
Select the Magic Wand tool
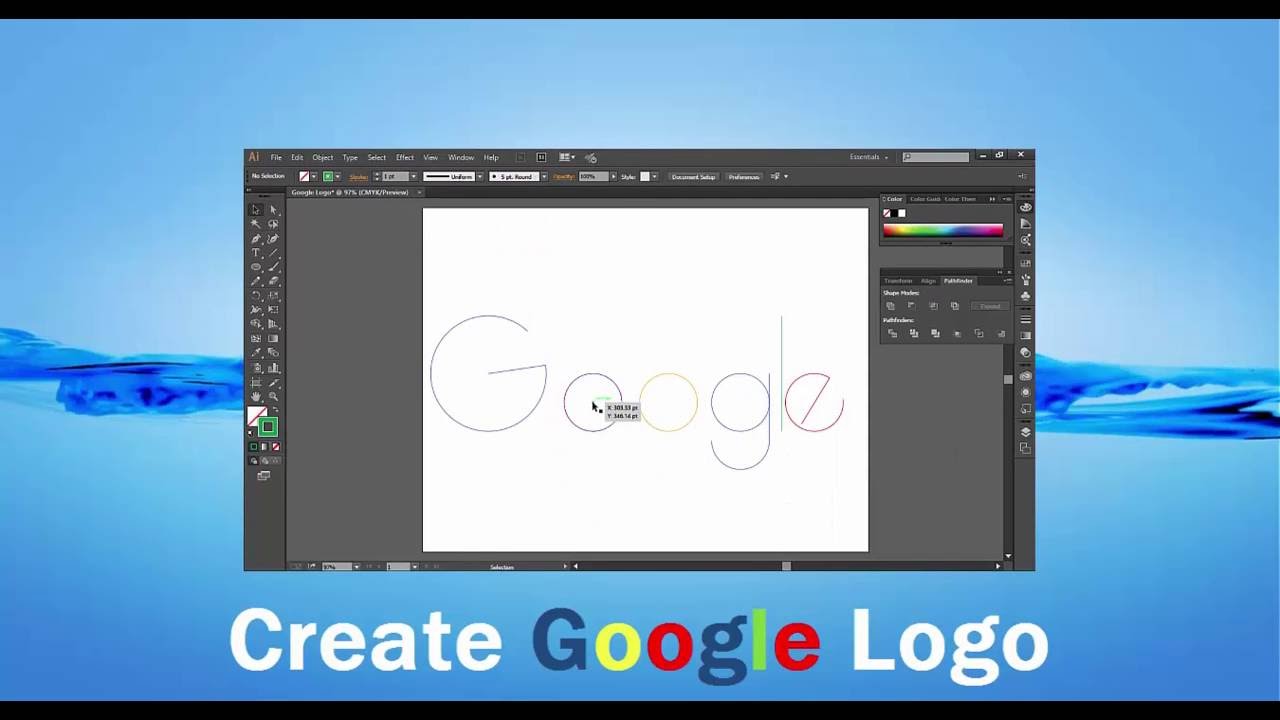pyautogui.click(x=256, y=224)
